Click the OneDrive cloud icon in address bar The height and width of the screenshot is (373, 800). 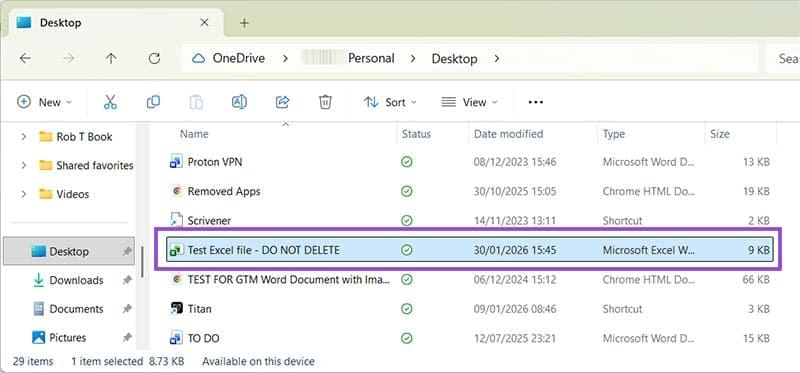[198, 59]
